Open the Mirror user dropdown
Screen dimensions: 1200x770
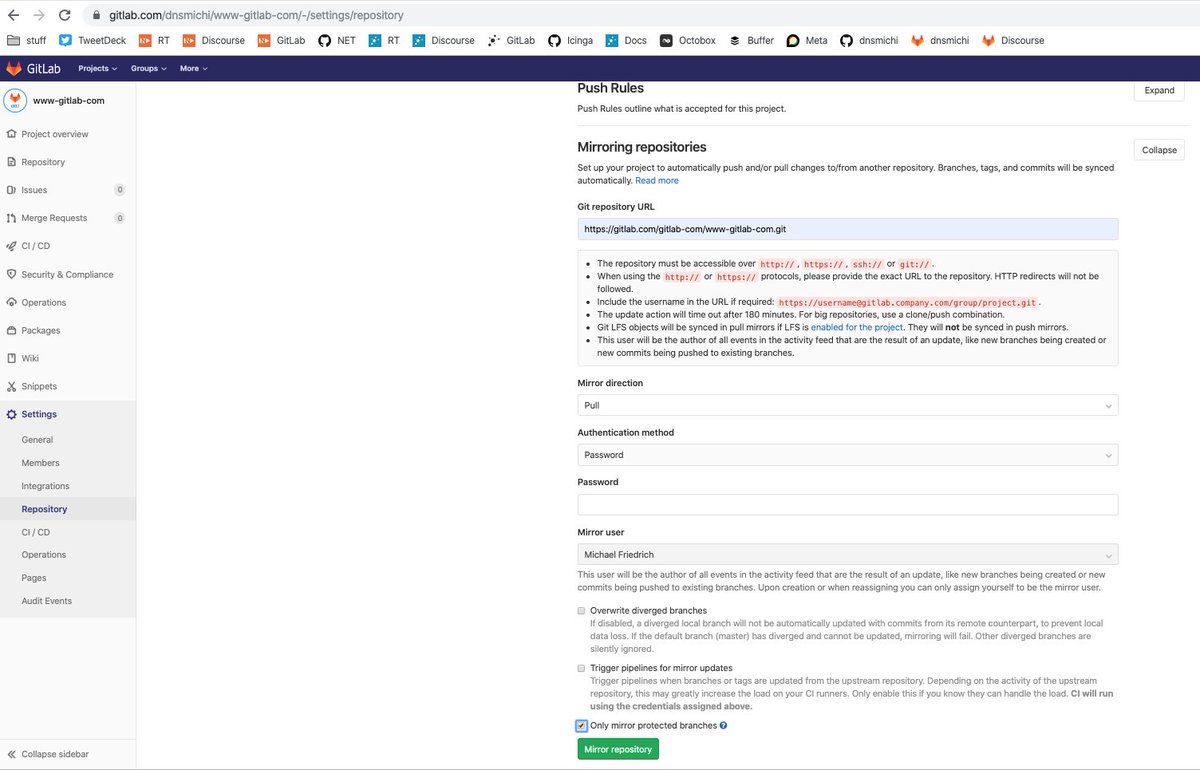coord(848,554)
